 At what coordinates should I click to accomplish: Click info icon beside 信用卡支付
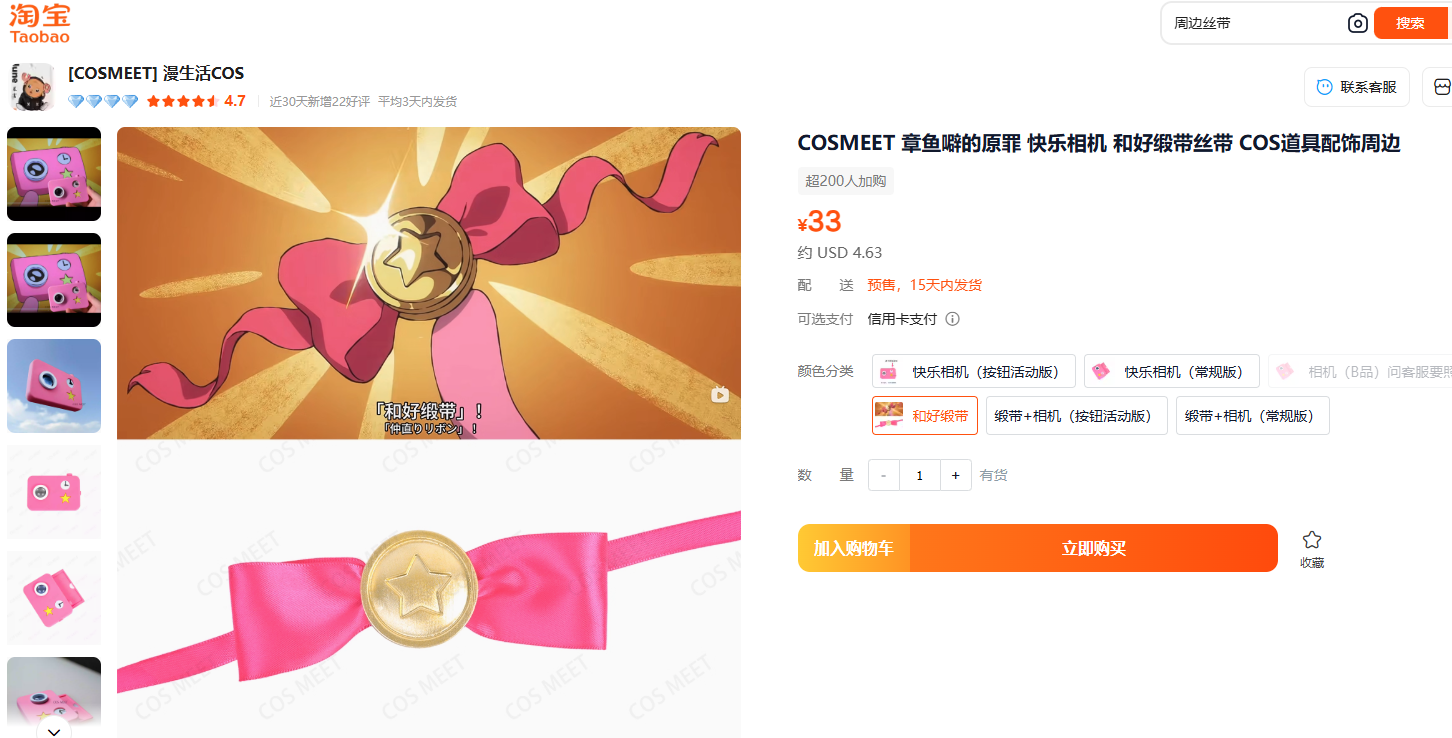[952, 319]
